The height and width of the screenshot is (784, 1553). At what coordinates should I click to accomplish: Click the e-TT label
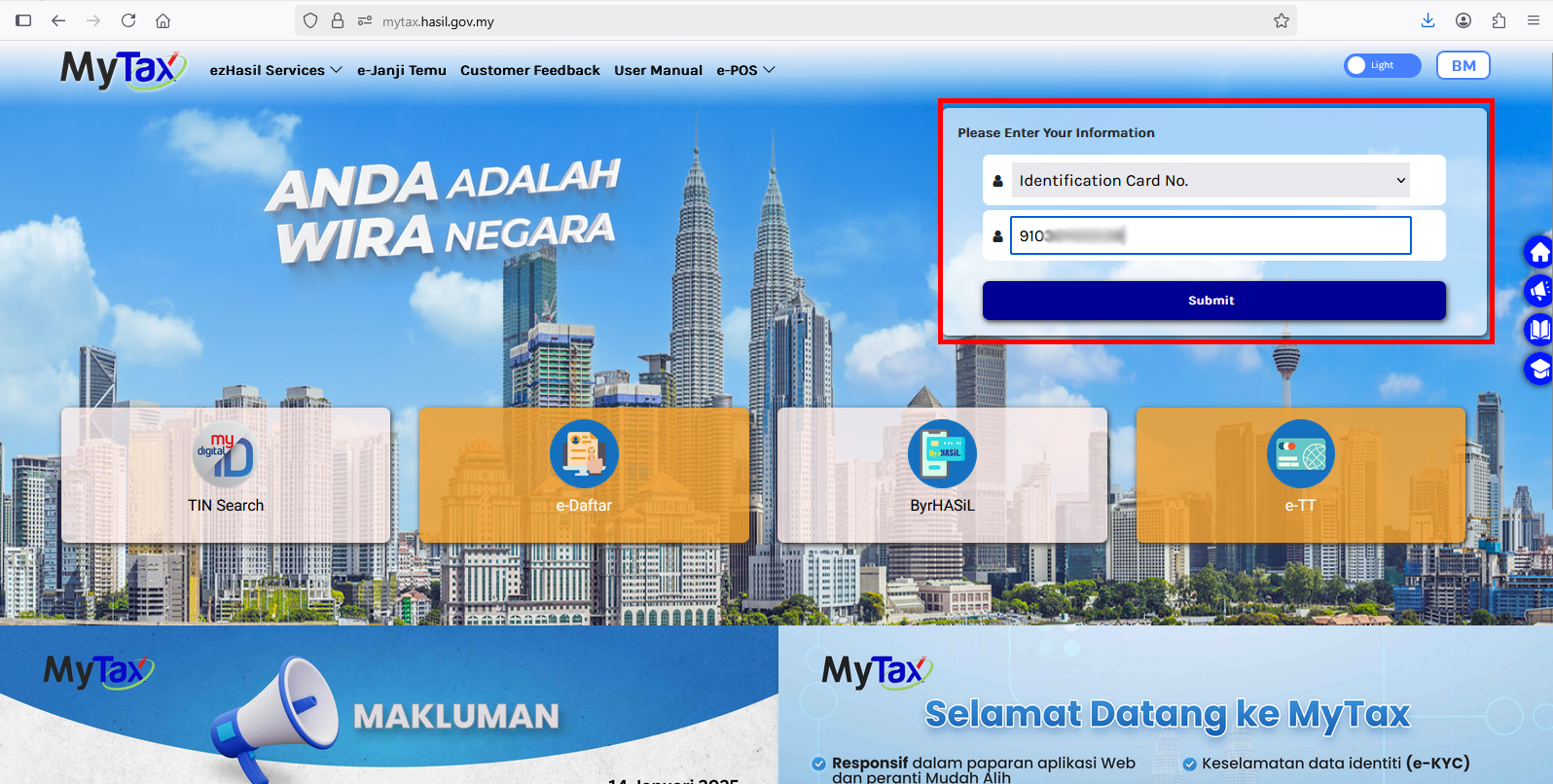click(1300, 506)
